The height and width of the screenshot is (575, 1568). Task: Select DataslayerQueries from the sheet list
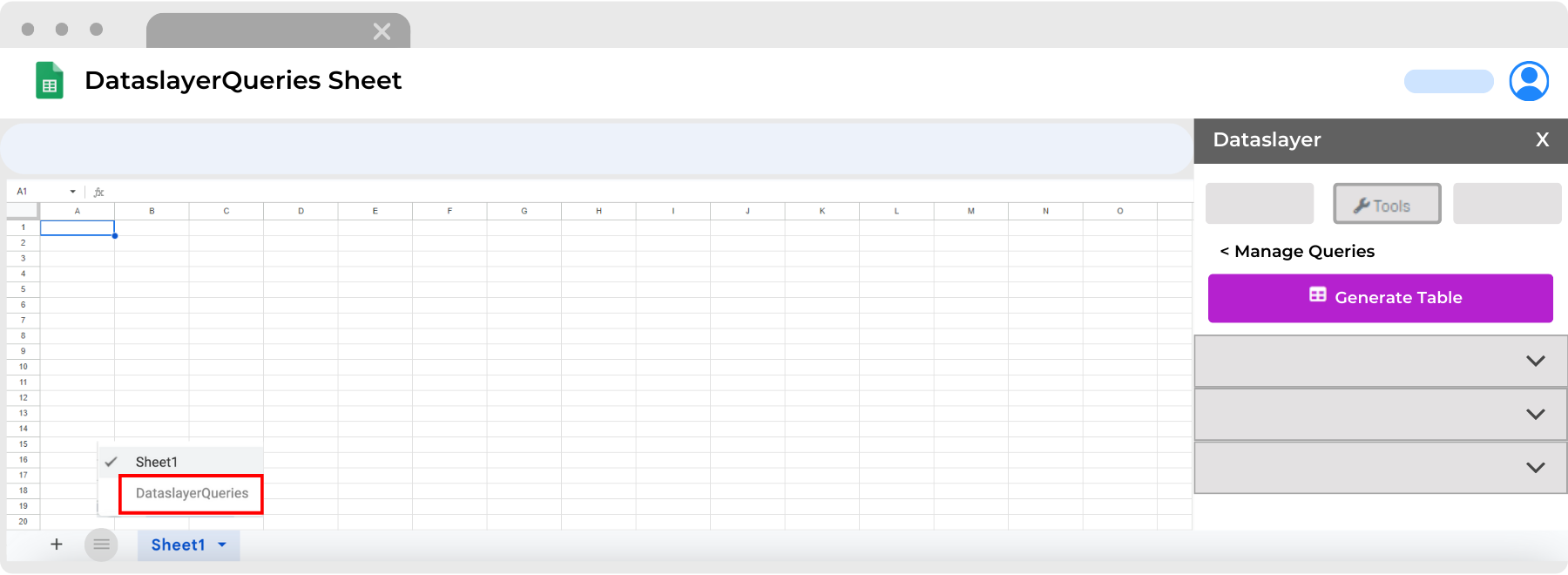click(191, 493)
